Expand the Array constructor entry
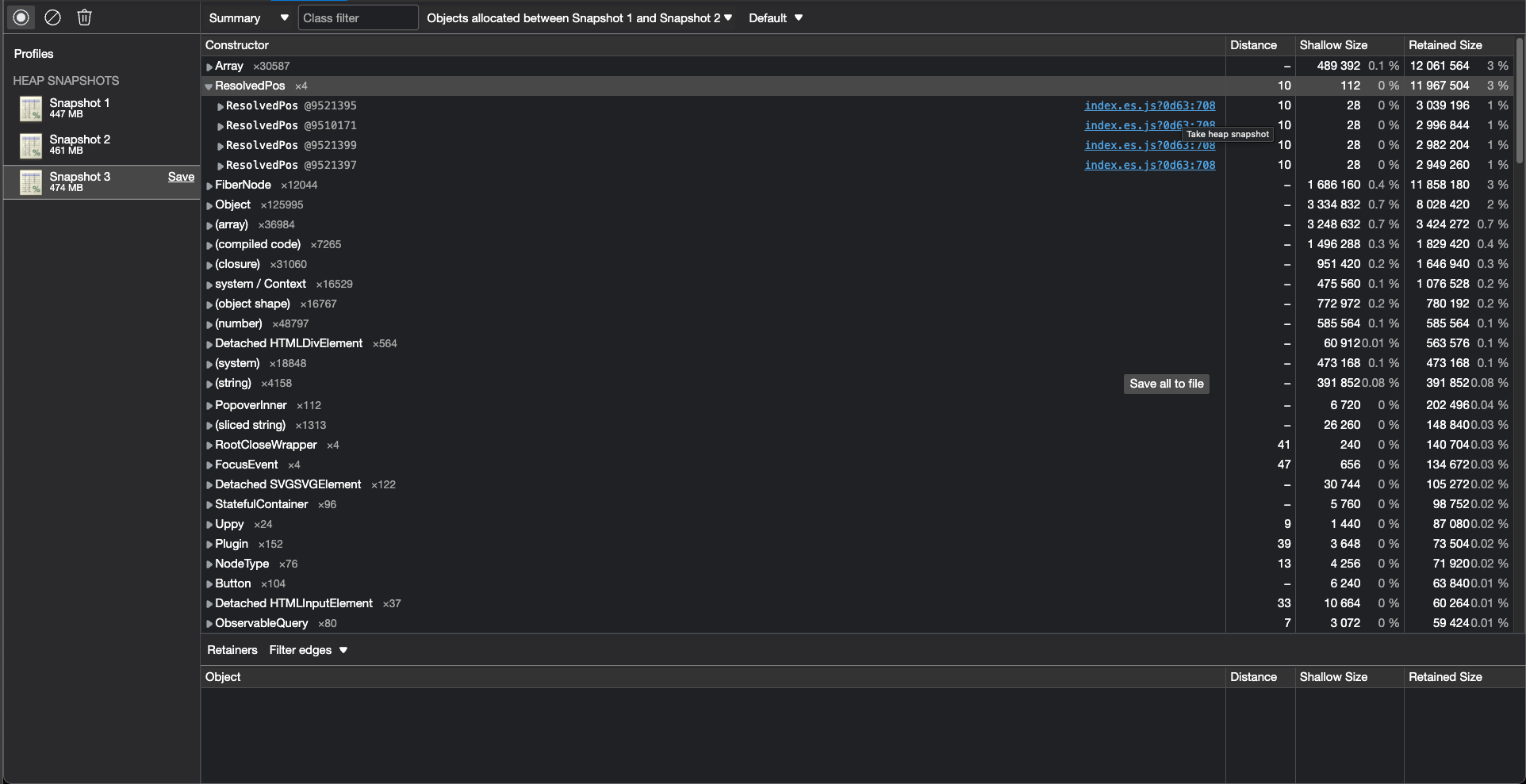 click(x=209, y=66)
